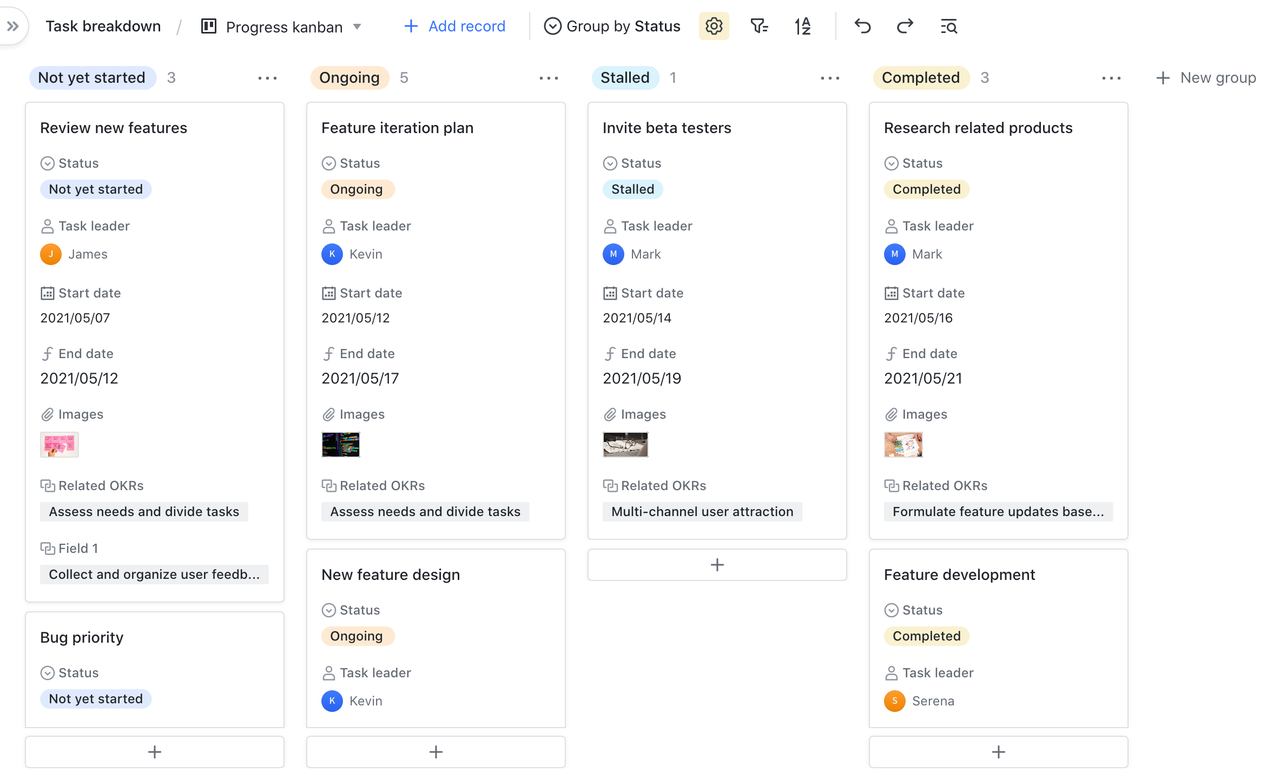Screen dimensions: 1280x779
Task: Click the redo arrow icon
Action: (x=905, y=27)
